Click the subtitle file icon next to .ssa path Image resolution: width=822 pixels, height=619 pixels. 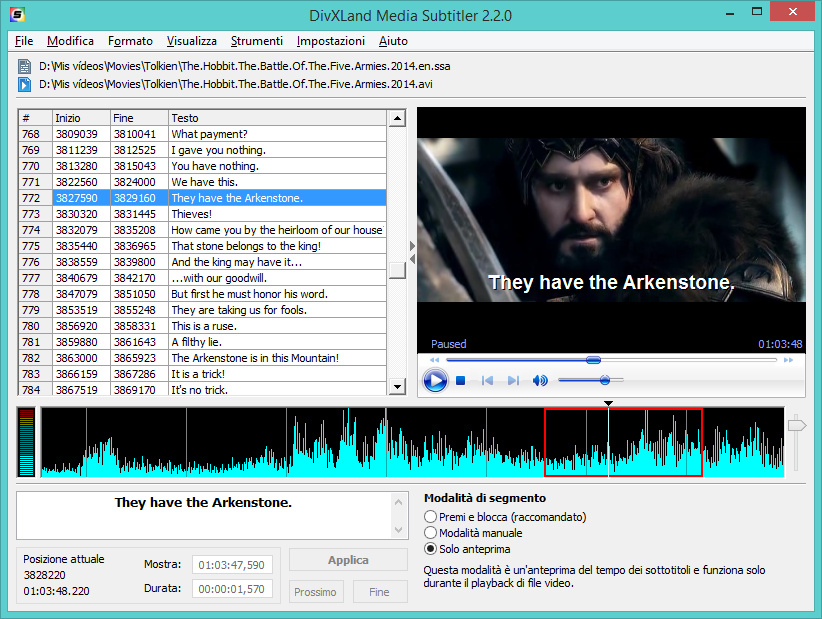tap(25, 67)
